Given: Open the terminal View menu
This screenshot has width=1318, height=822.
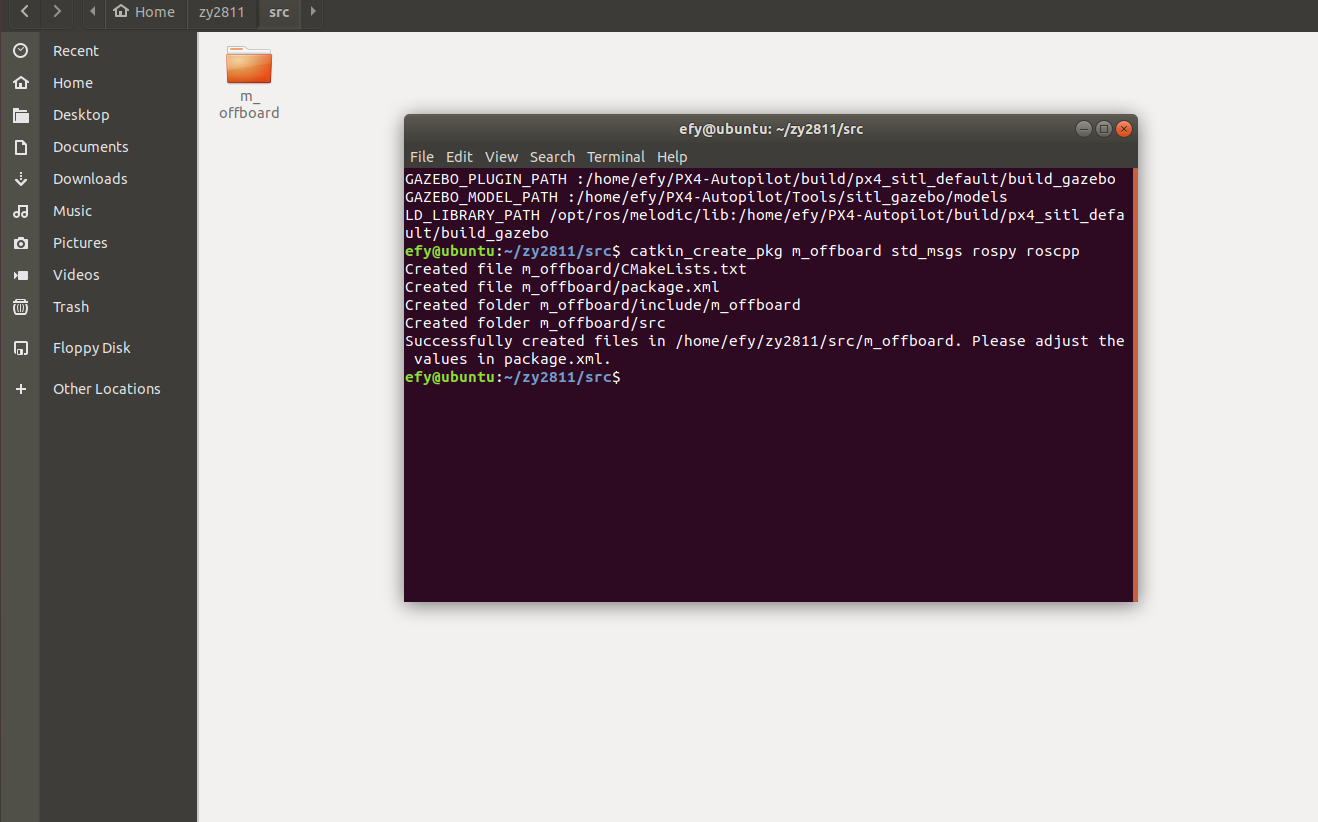Looking at the screenshot, I should [x=502, y=157].
